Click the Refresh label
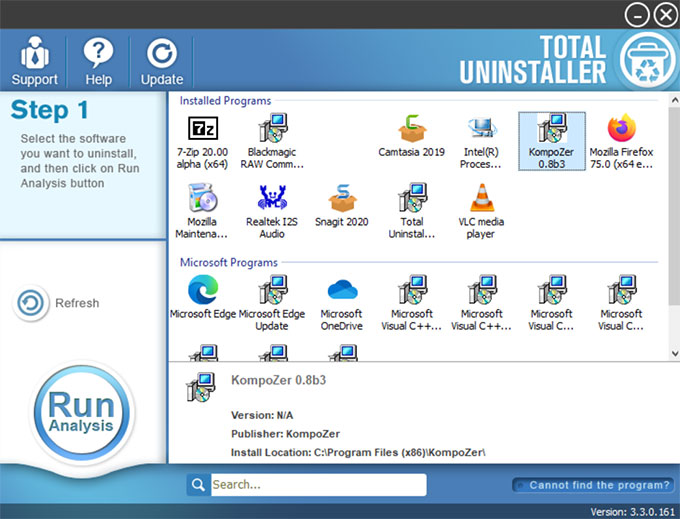This screenshot has height=519, width=680. click(77, 303)
